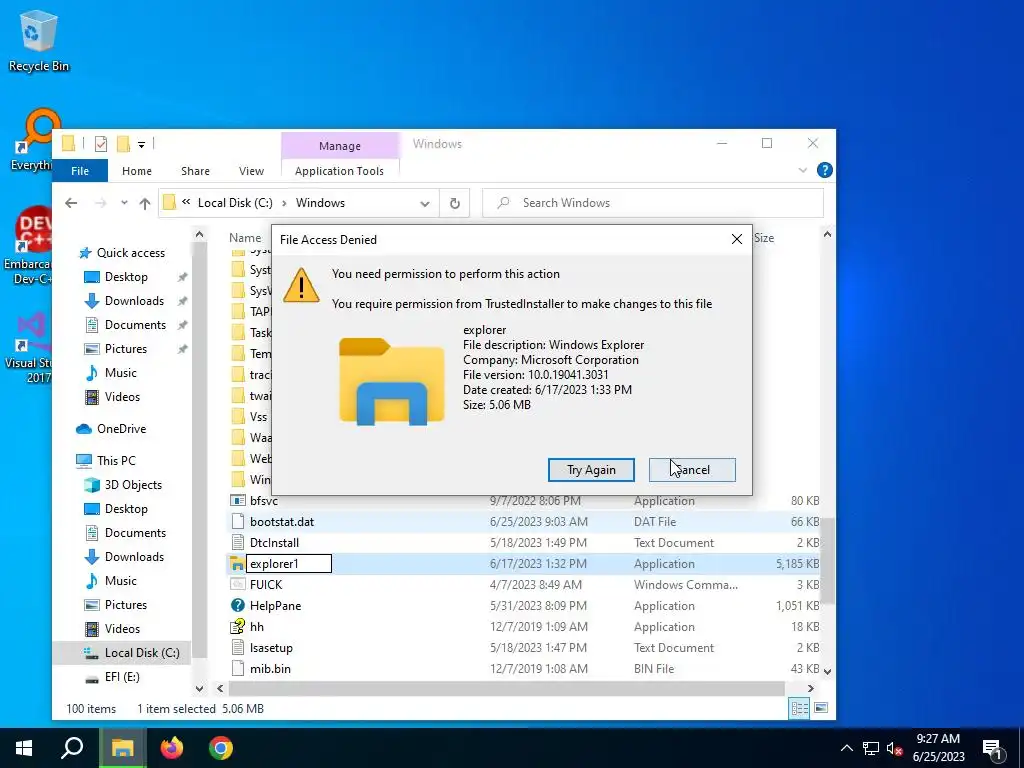This screenshot has width=1024, height=768.
Task: Open address bar history dropdown
Action: point(424,203)
